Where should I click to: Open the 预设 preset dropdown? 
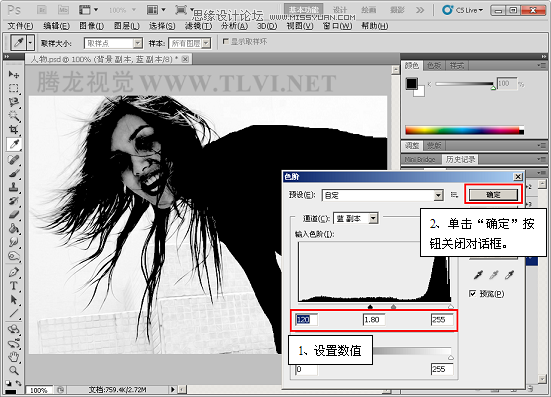coord(382,195)
